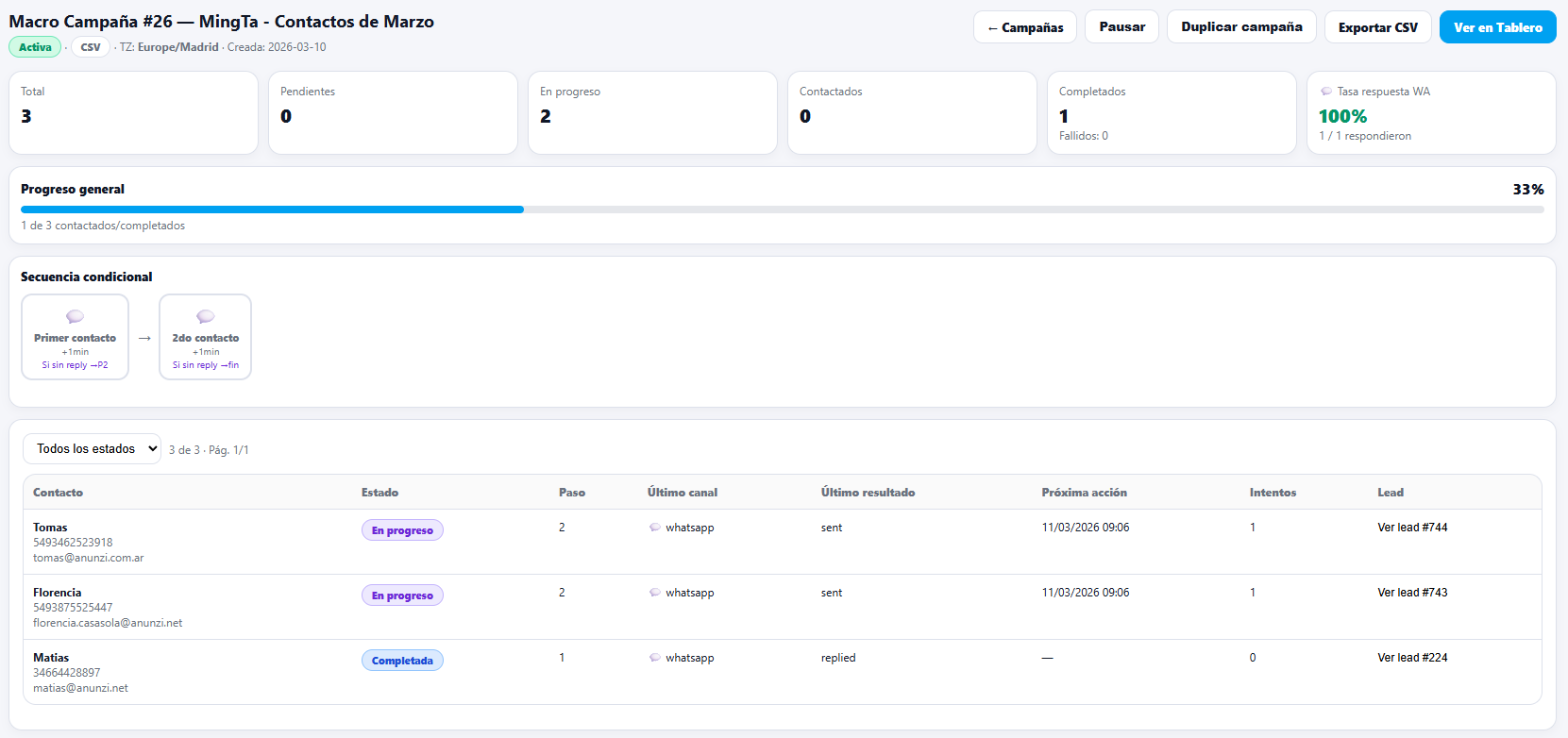Click the chat bubble icon in 2do contacto step
Screen dimensions: 1568x738
pos(205,317)
